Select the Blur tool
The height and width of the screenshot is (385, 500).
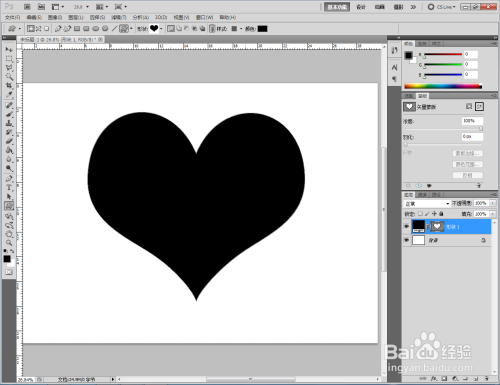[x=9, y=159]
